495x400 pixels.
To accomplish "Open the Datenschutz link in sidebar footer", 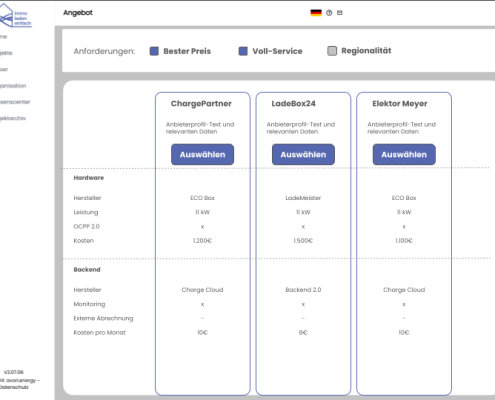I will point(14,387).
